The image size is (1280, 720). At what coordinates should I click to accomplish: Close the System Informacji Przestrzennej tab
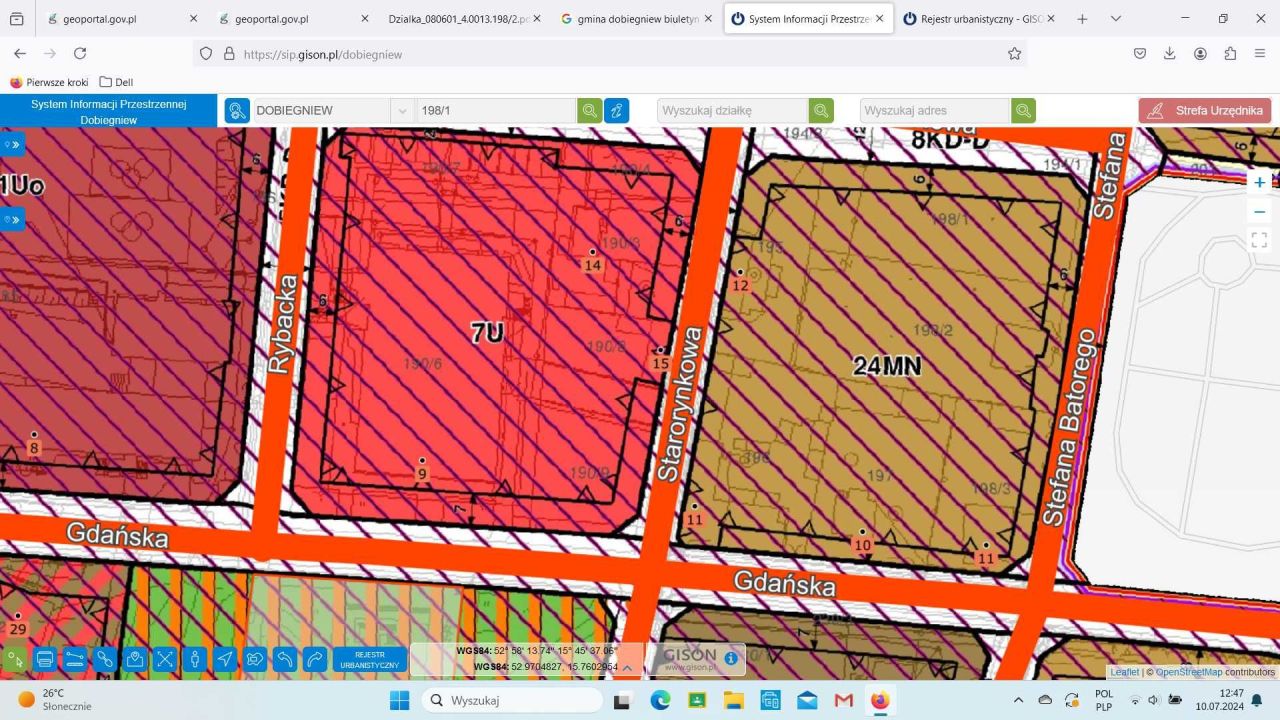coord(879,19)
